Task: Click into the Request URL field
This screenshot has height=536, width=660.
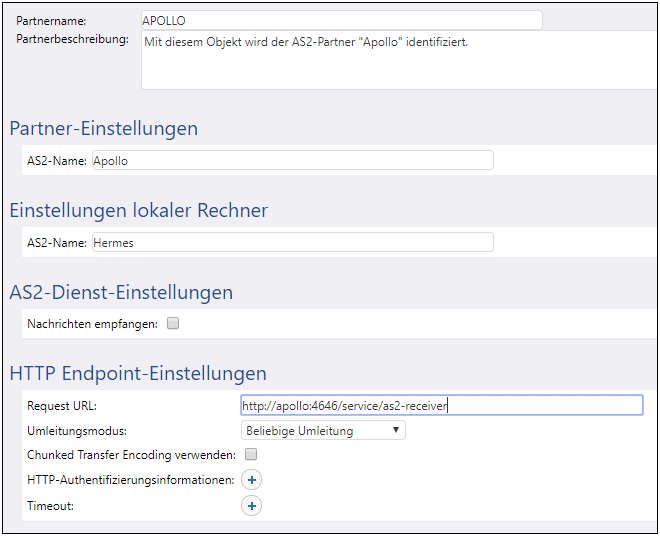Action: pyautogui.click(x=441, y=405)
